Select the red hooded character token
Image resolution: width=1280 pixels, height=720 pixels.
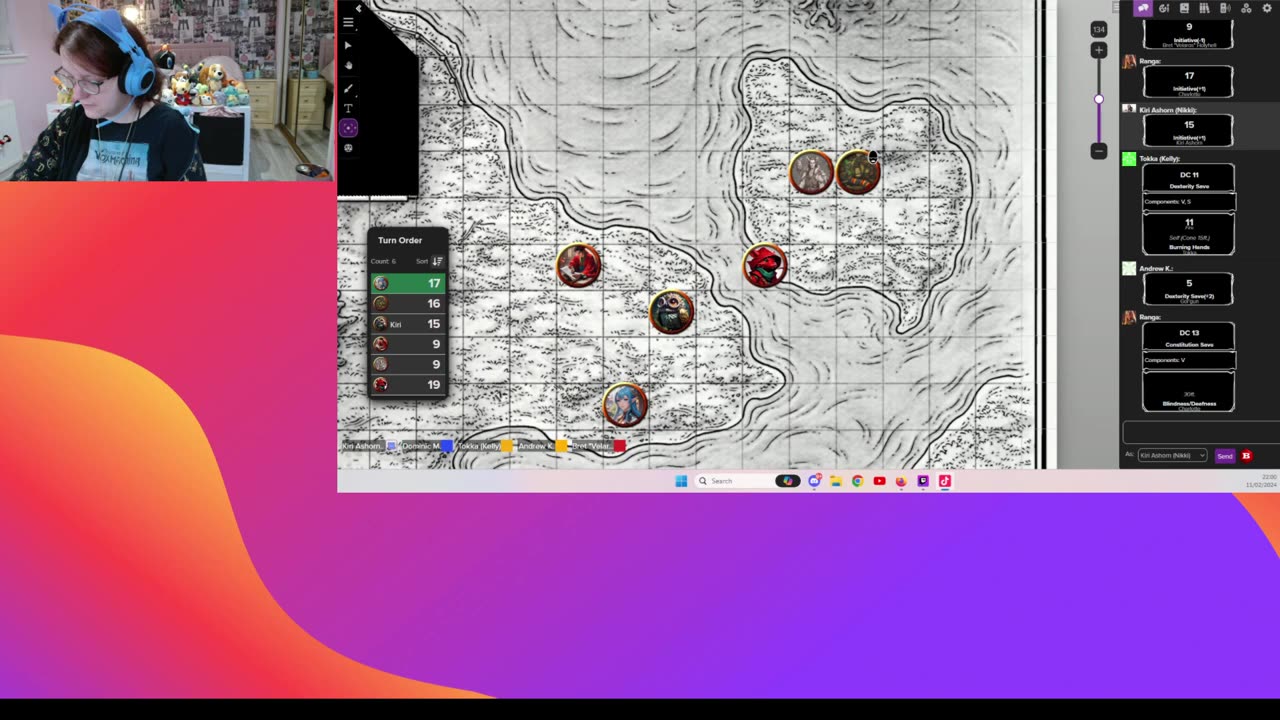765,266
